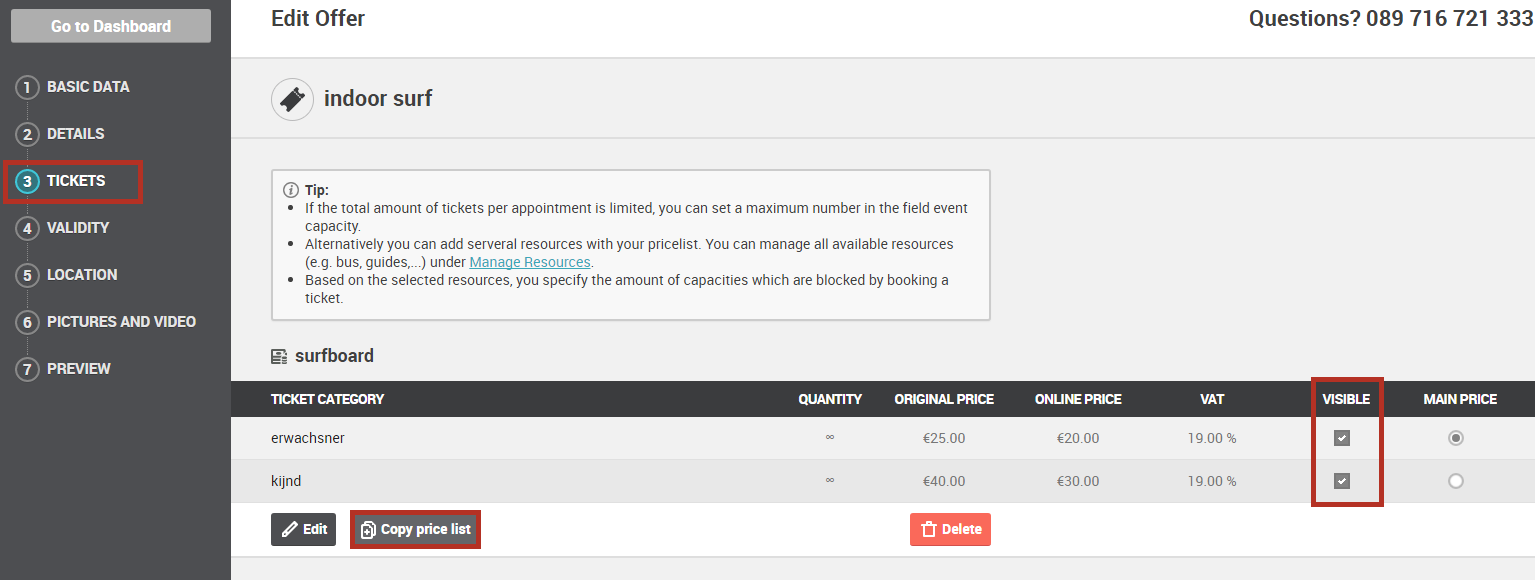Image resolution: width=1535 pixels, height=580 pixels.
Task: Click the step 7 Preview circle icon
Action: pyautogui.click(x=28, y=369)
